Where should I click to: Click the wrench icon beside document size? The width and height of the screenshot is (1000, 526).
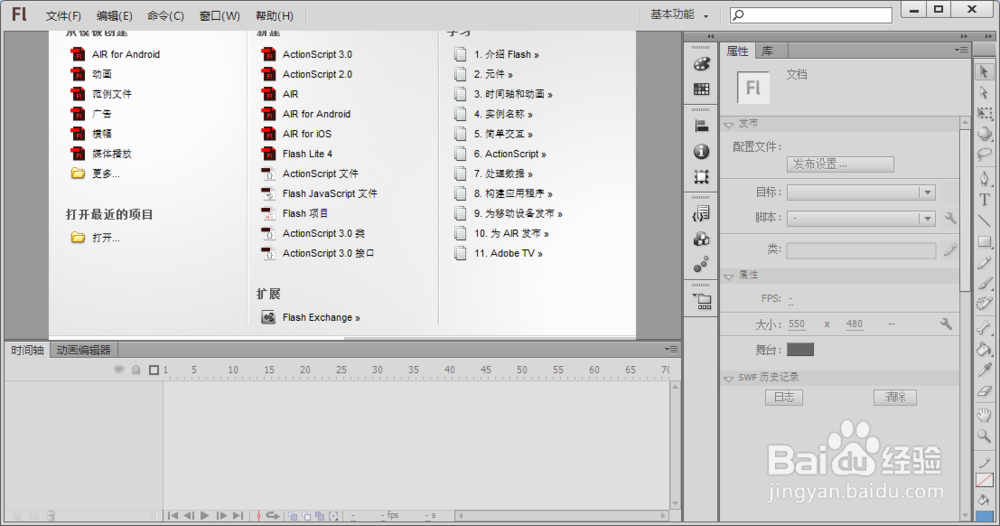[x=946, y=324]
